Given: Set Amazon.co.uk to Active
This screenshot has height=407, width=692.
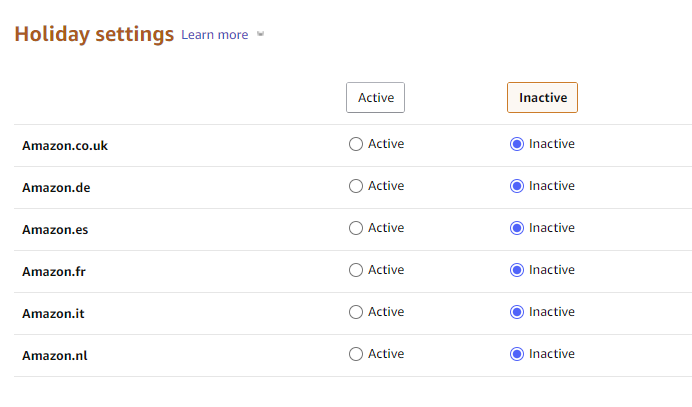Looking at the screenshot, I should [x=356, y=144].
